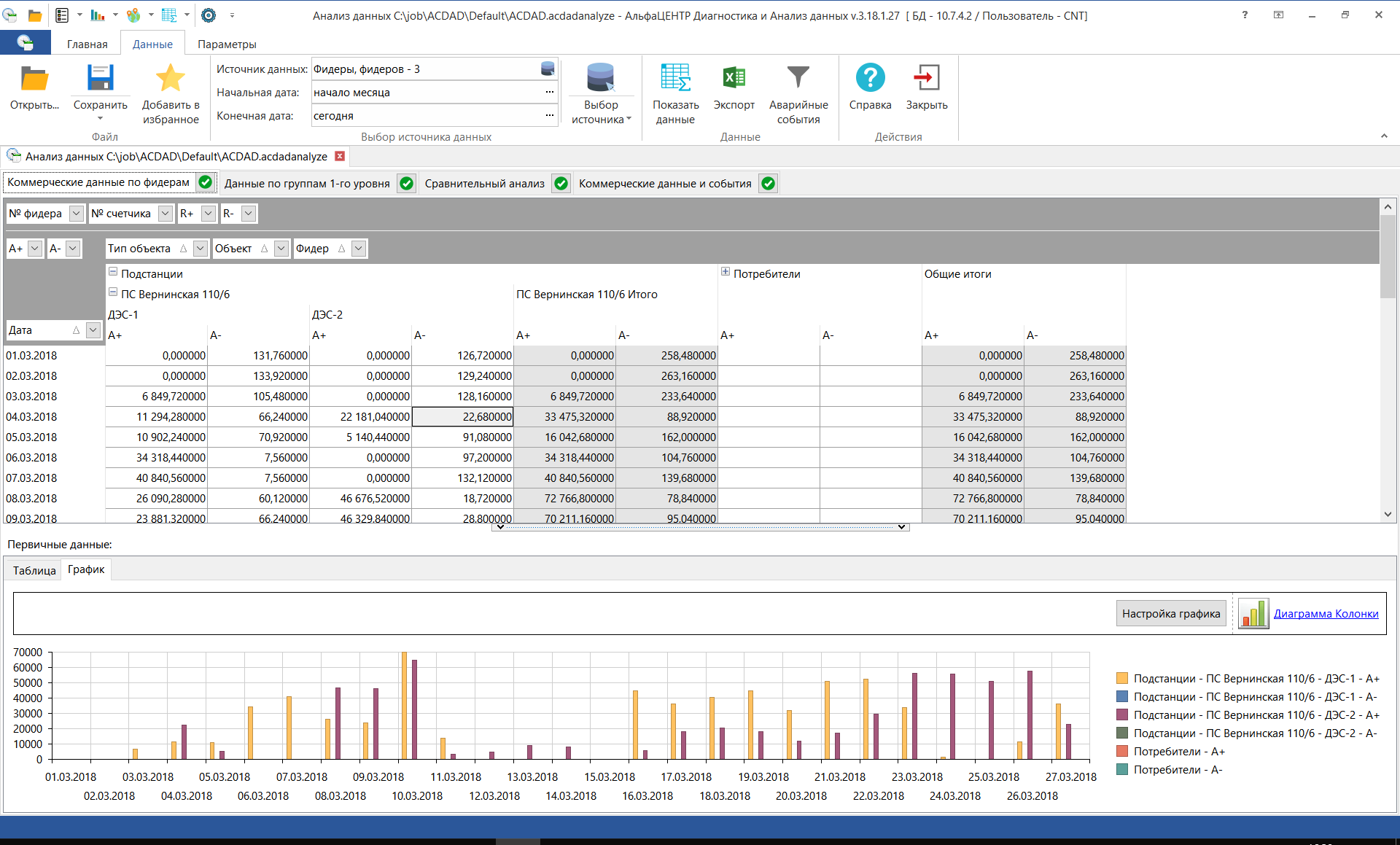Image resolution: width=1400 pixels, height=845 pixels.
Task: Toggle check on Сравнительный анализ tab
Action: (561, 184)
